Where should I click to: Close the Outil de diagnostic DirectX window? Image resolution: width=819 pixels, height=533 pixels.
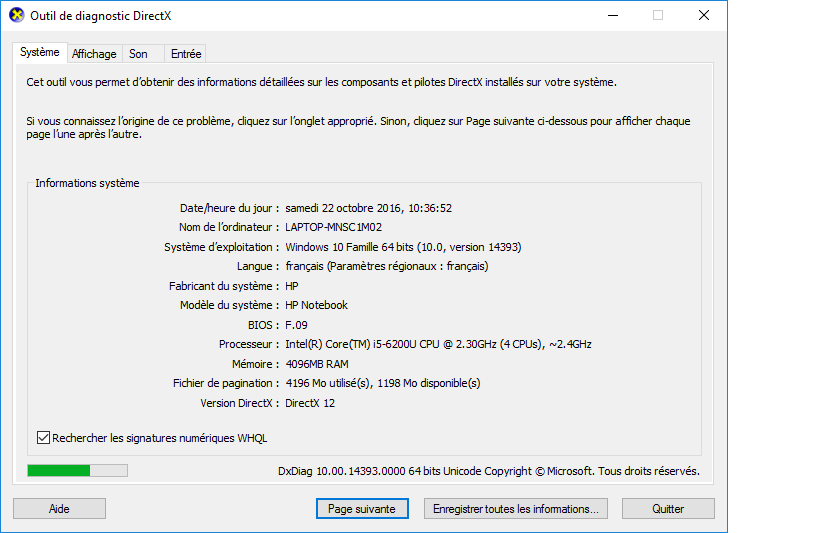tap(704, 15)
